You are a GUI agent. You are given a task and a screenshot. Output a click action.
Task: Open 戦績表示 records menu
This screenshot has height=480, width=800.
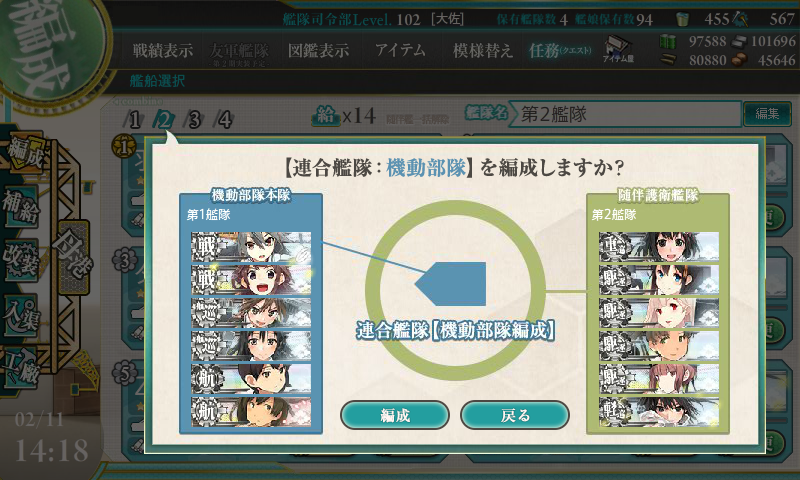163,50
